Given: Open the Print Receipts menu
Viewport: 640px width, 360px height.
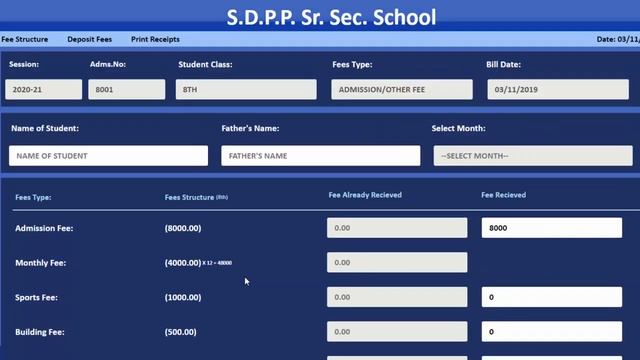Looking at the screenshot, I should point(155,39).
